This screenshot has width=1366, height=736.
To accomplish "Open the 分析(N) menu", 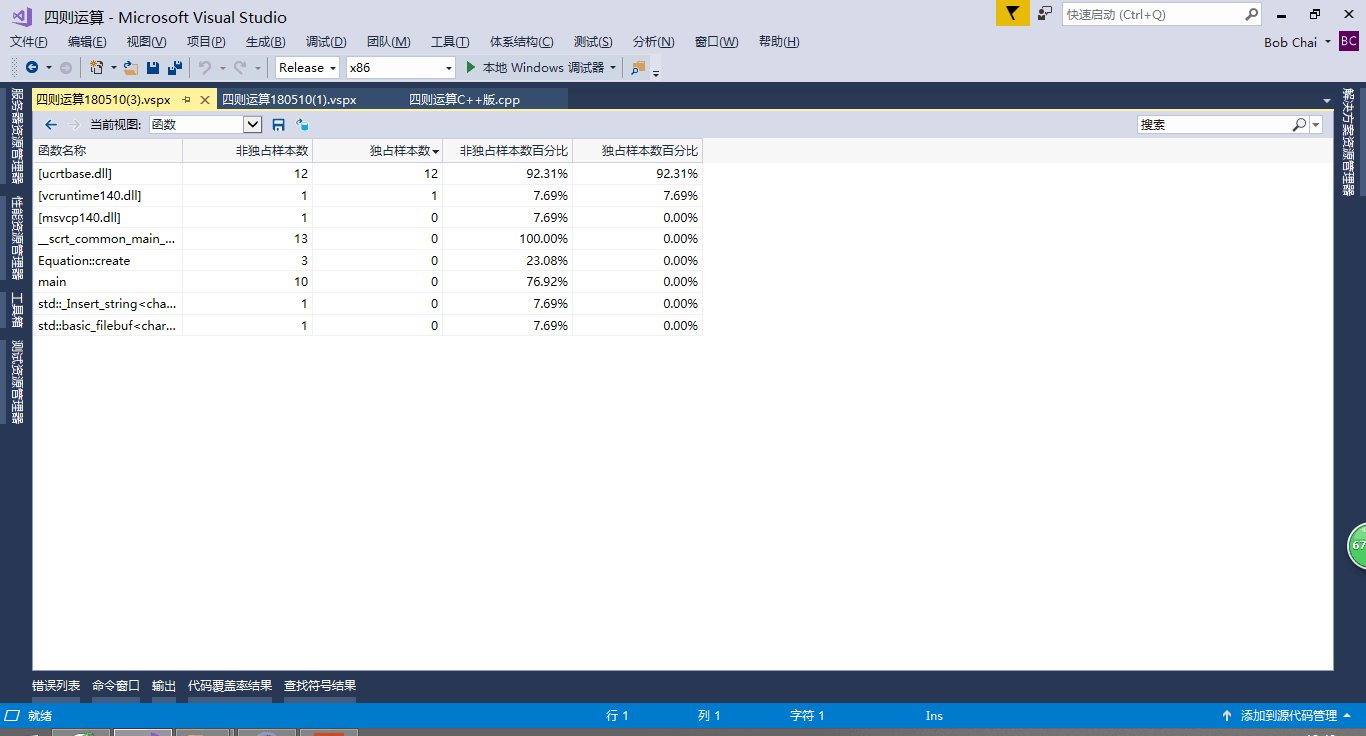I will [653, 42].
